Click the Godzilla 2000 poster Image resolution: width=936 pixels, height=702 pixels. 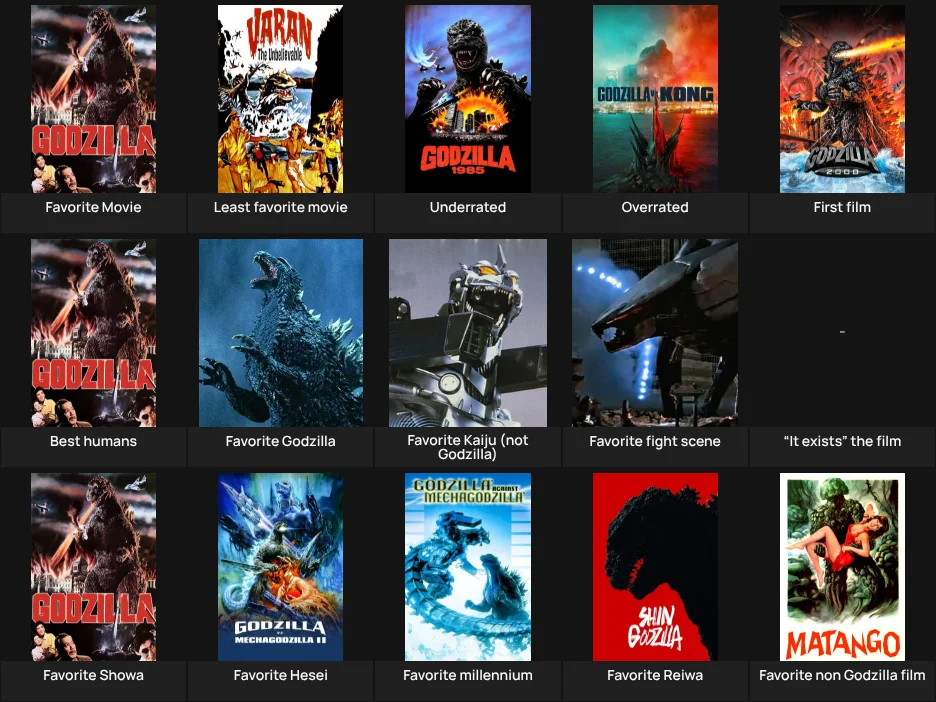point(842,99)
